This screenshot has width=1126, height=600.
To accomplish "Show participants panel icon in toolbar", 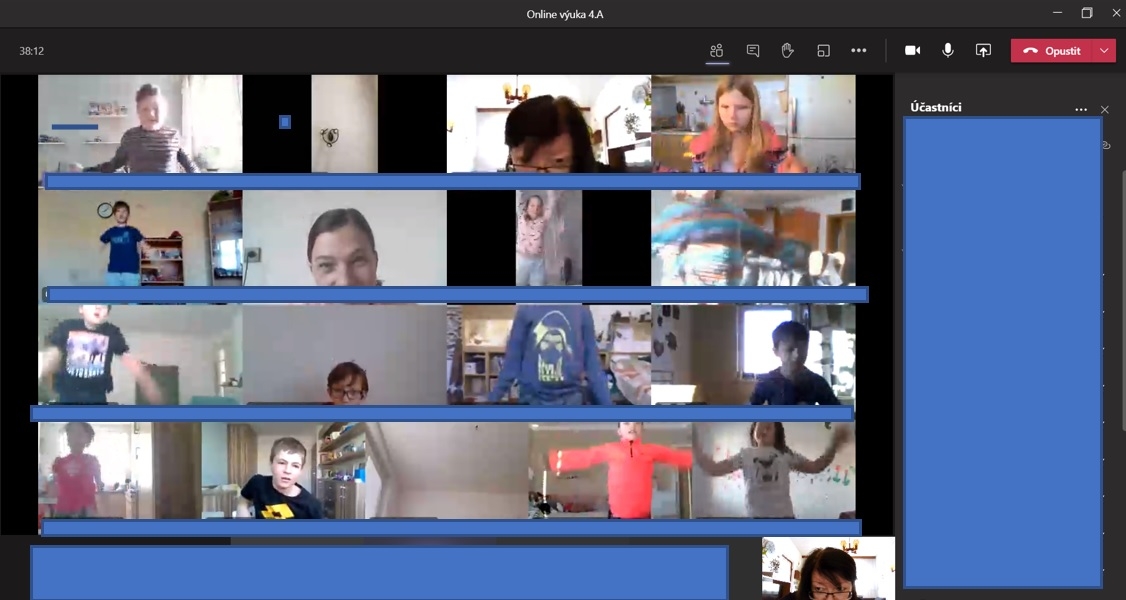I will tap(716, 50).
